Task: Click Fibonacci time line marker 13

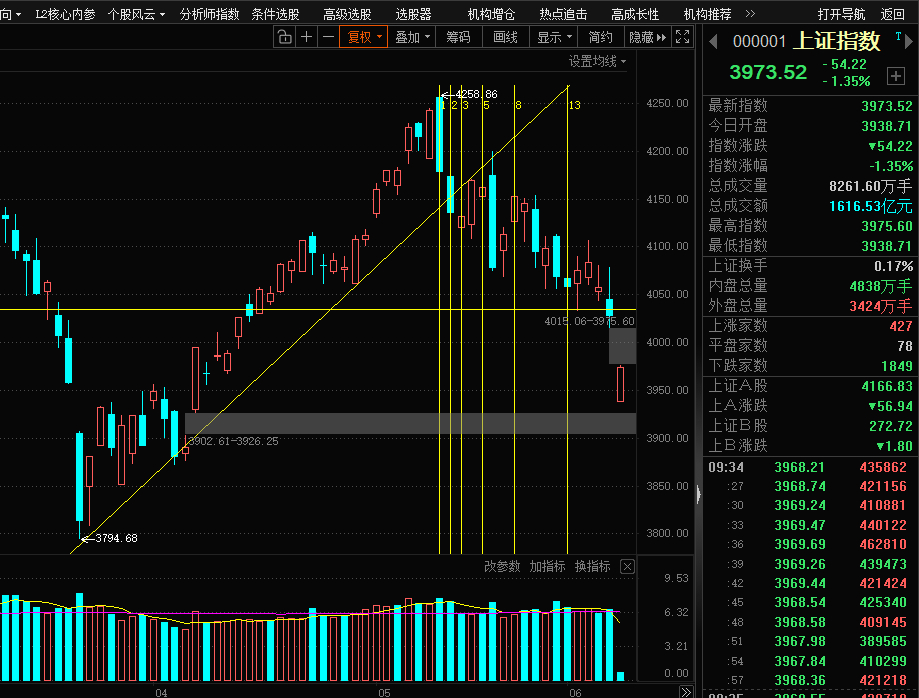Action: coord(574,105)
